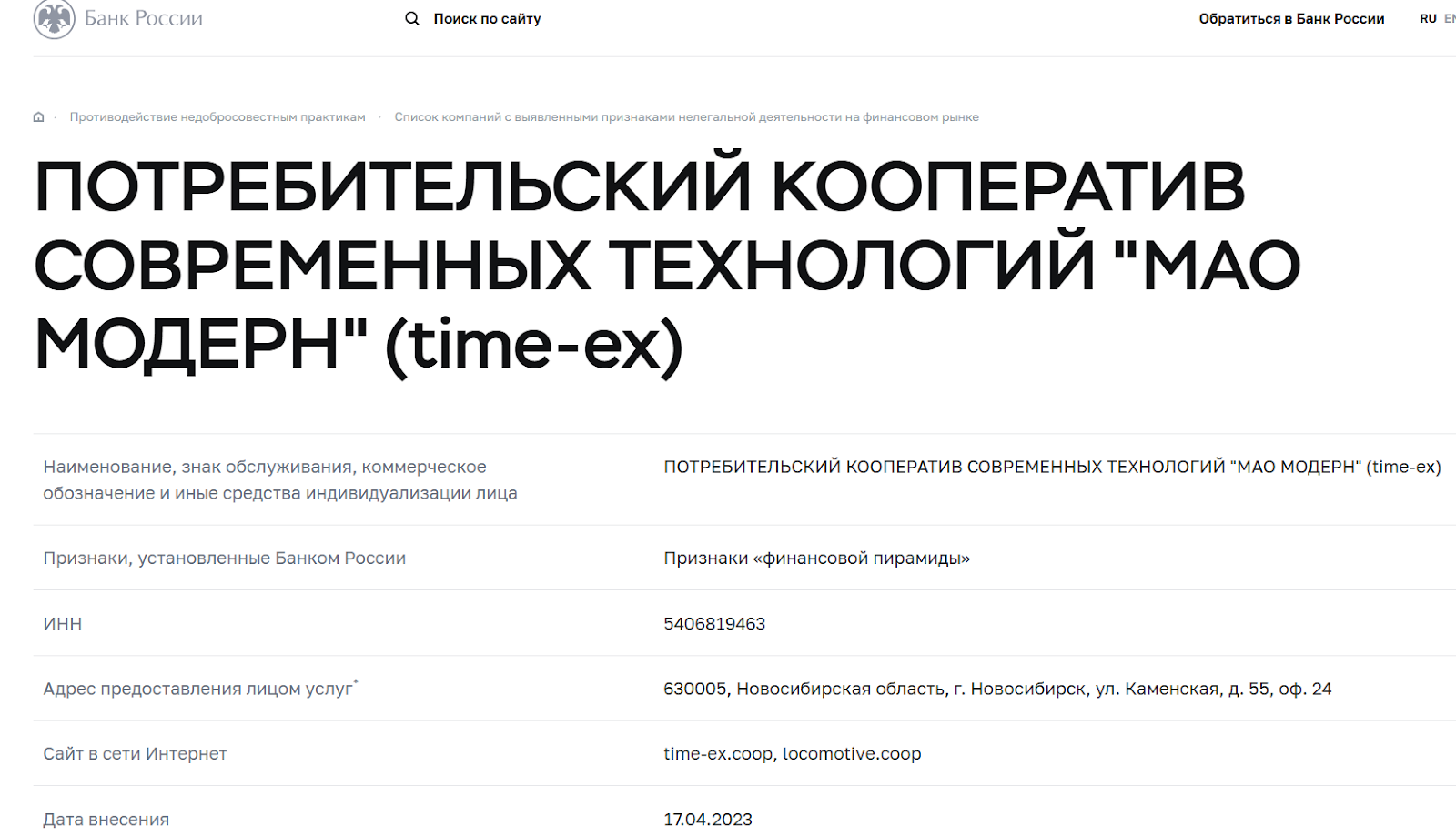Select the ИНН value 5406819463
This screenshot has width=1456, height=836.
point(713,623)
